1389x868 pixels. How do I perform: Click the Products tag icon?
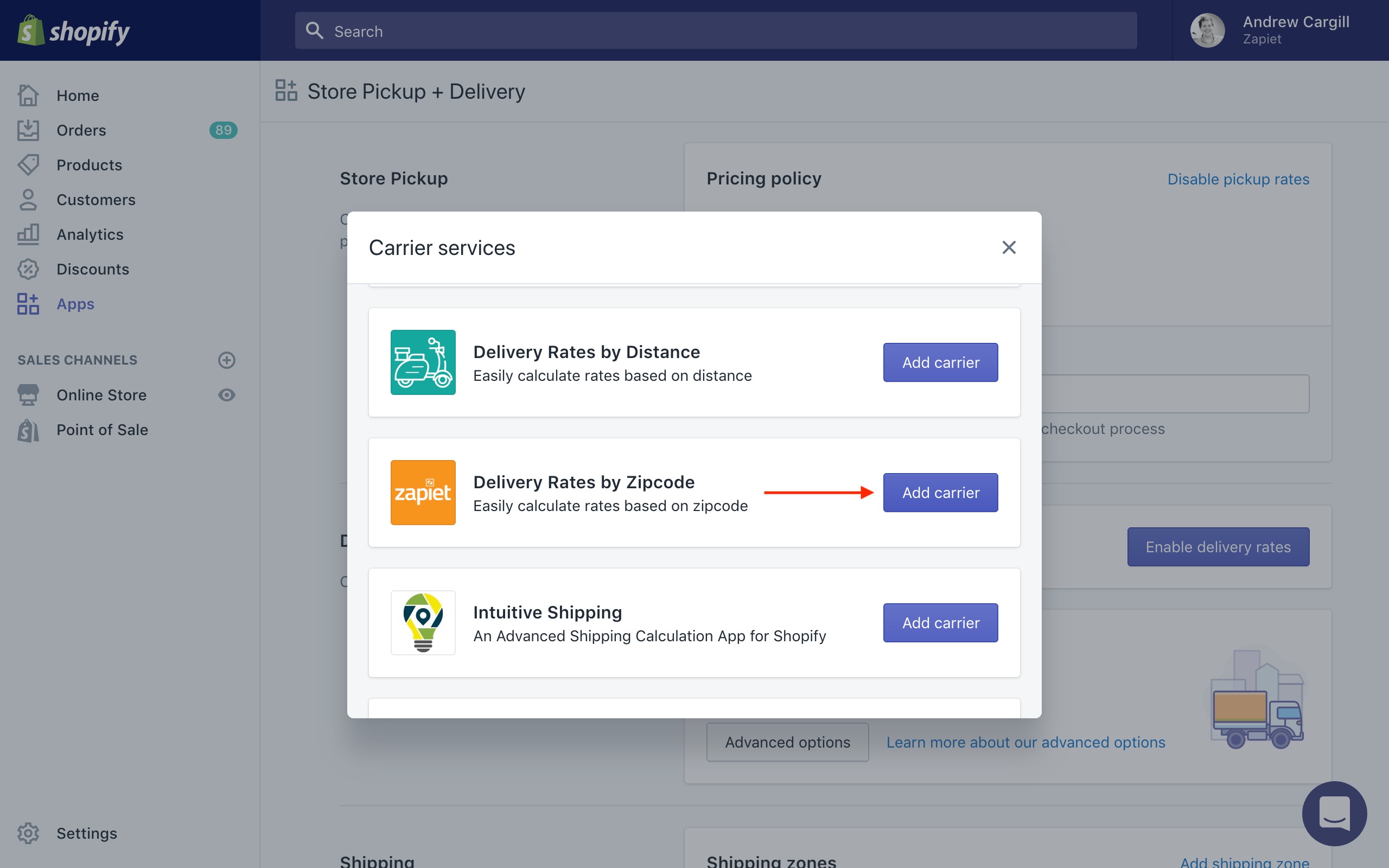point(28,165)
